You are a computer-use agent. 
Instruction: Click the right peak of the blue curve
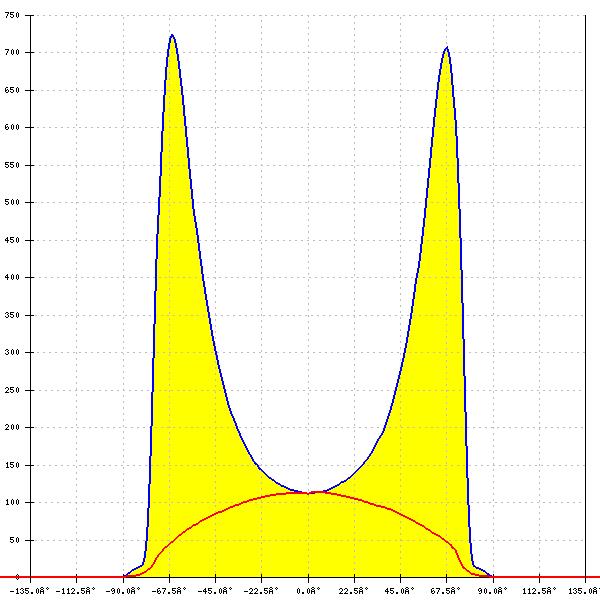pos(446,48)
